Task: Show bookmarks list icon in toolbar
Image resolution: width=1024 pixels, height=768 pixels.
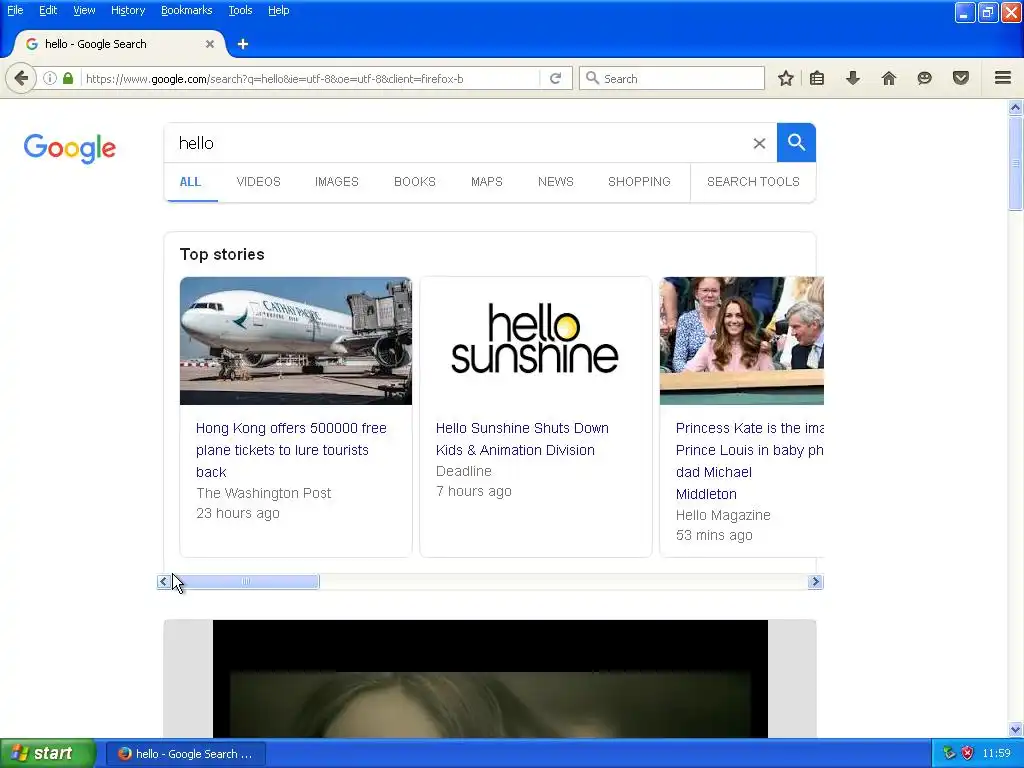Action: point(817,78)
